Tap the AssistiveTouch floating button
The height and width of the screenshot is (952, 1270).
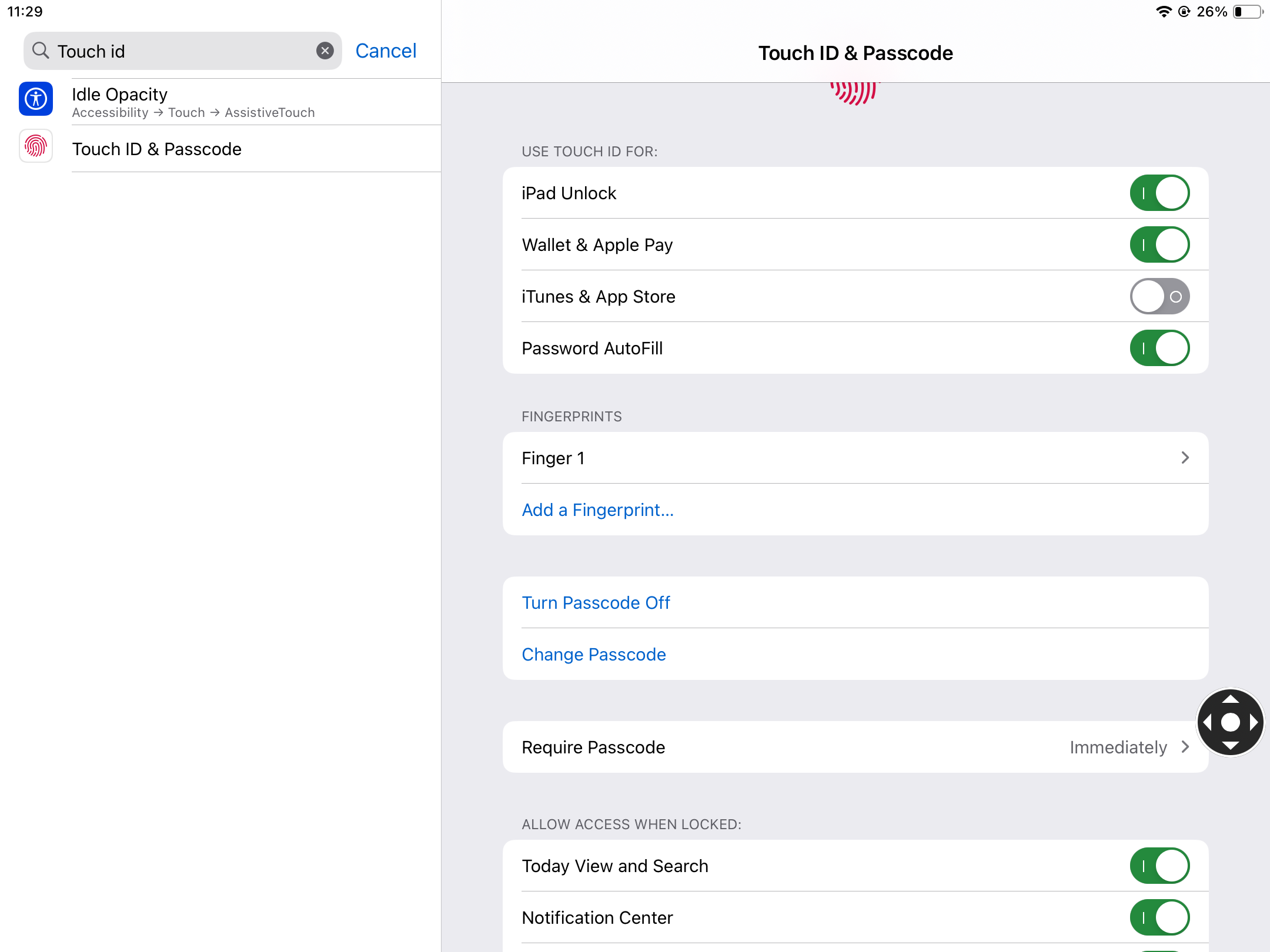tap(1230, 722)
